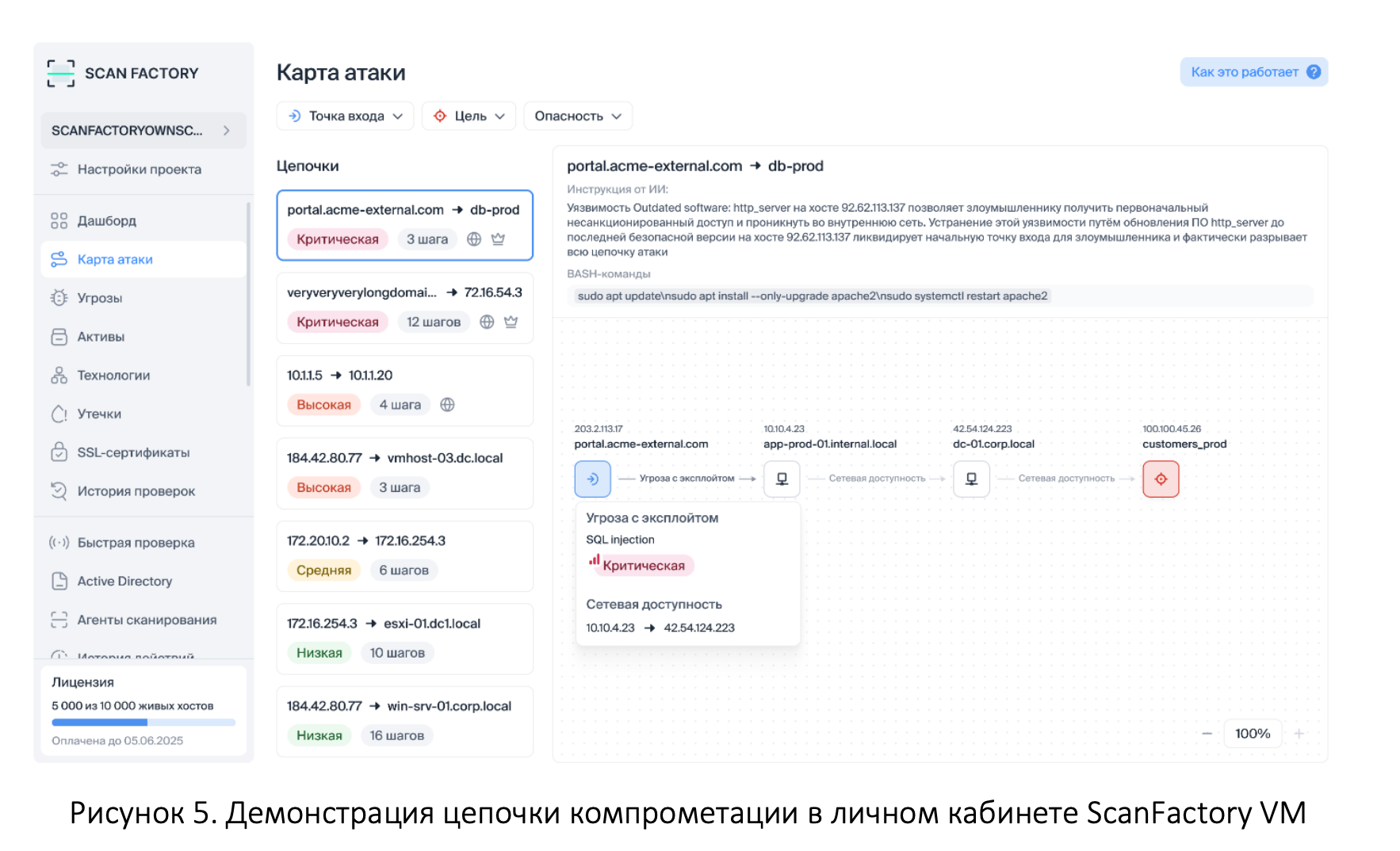This screenshot has height=851, width=1400.
Task: Select the entry point node portal.acme-external.com
Action: point(592,479)
